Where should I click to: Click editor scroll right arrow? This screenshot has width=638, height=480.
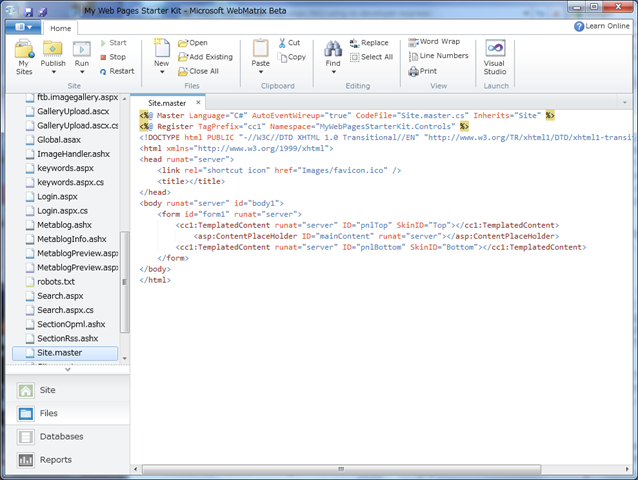coord(627,469)
